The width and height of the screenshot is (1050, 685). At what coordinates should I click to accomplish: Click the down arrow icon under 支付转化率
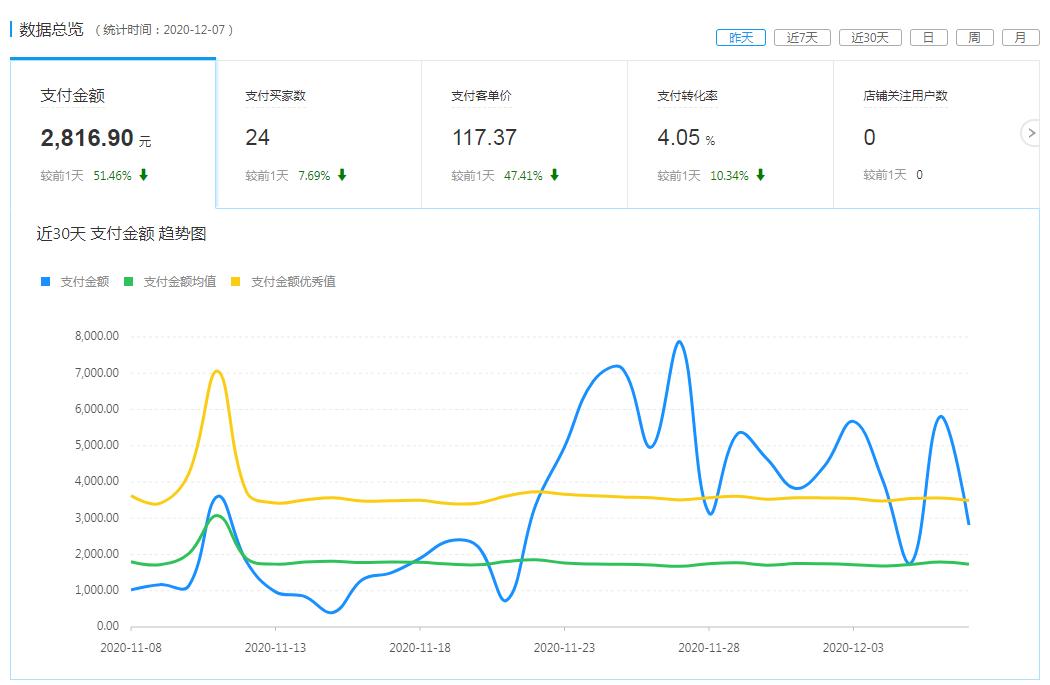click(x=760, y=175)
